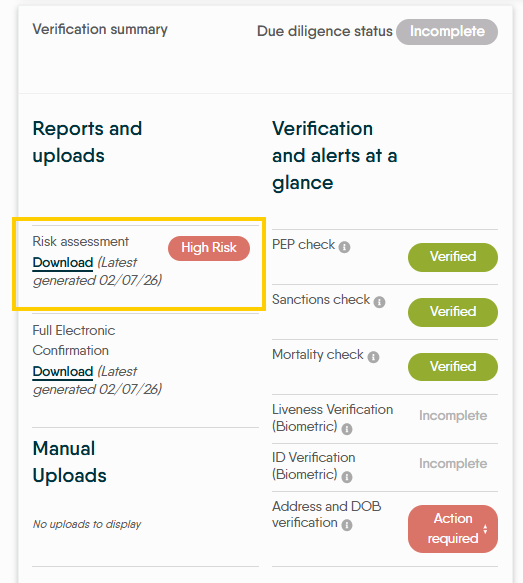The image size is (523, 583).
Task: Click the Sanctions check Verified badge
Action: [453, 312]
